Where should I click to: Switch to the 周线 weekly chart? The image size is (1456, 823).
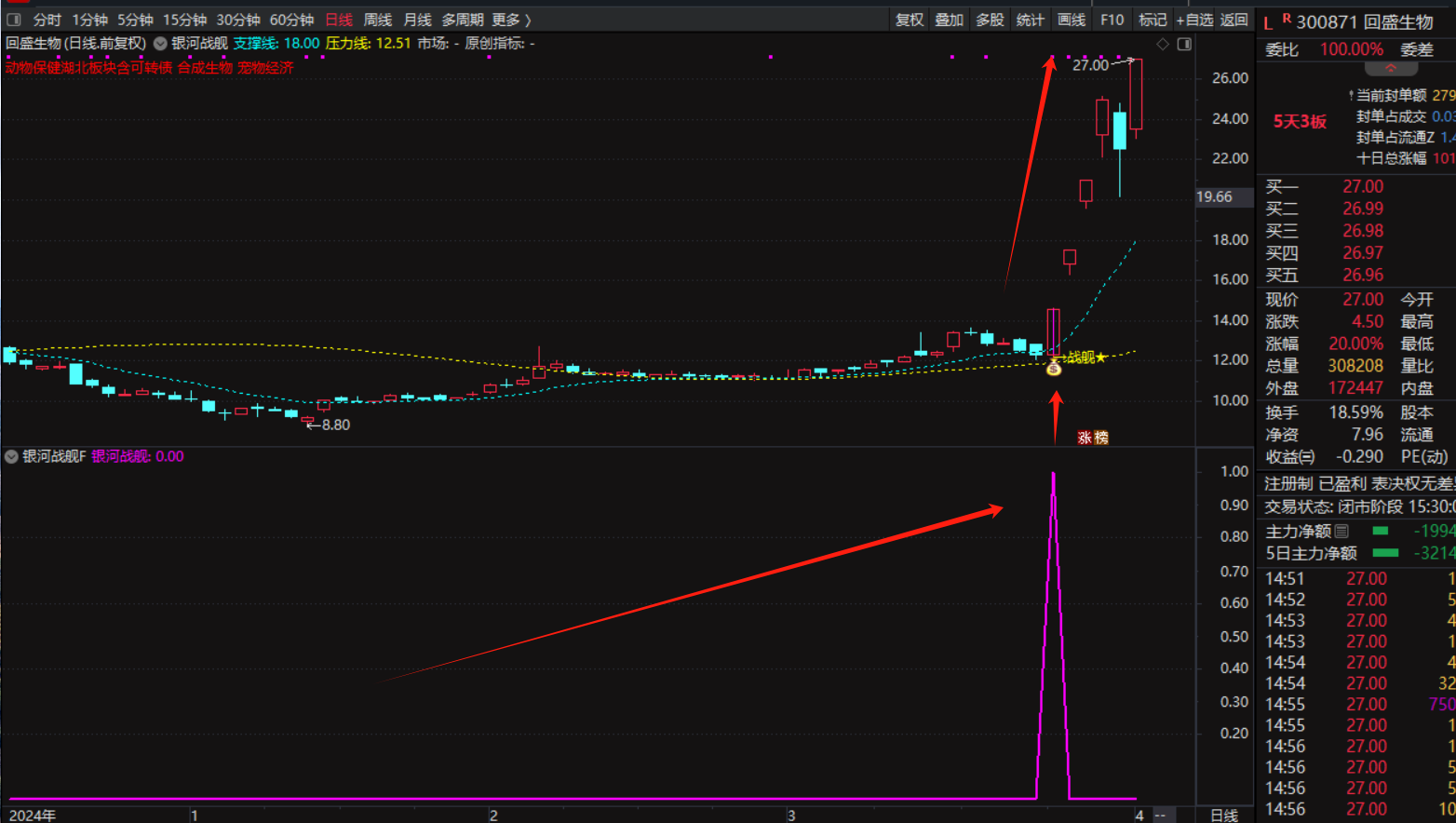[377, 20]
